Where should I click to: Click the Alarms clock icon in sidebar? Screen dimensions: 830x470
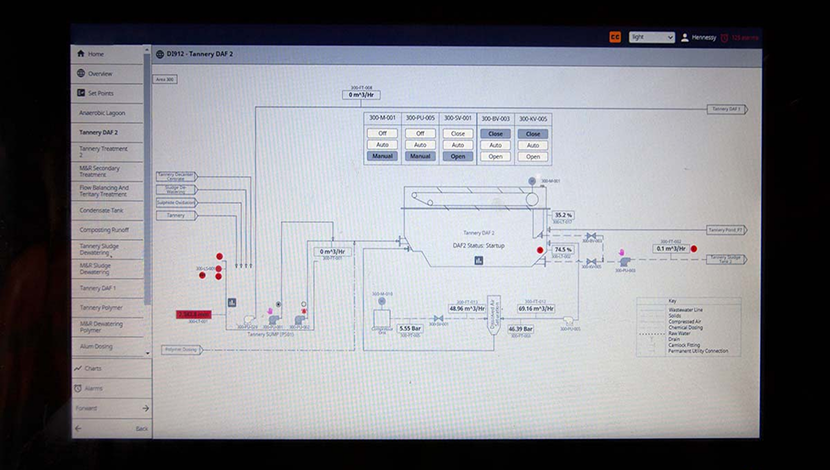[x=78, y=388]
